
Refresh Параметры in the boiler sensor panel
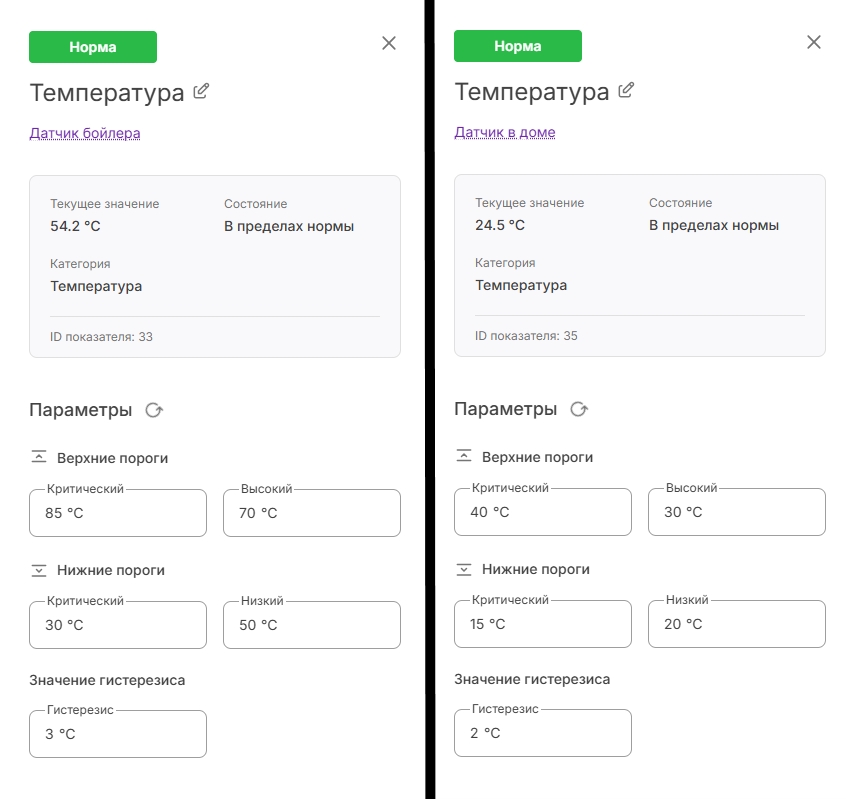[x=154, y=411]
